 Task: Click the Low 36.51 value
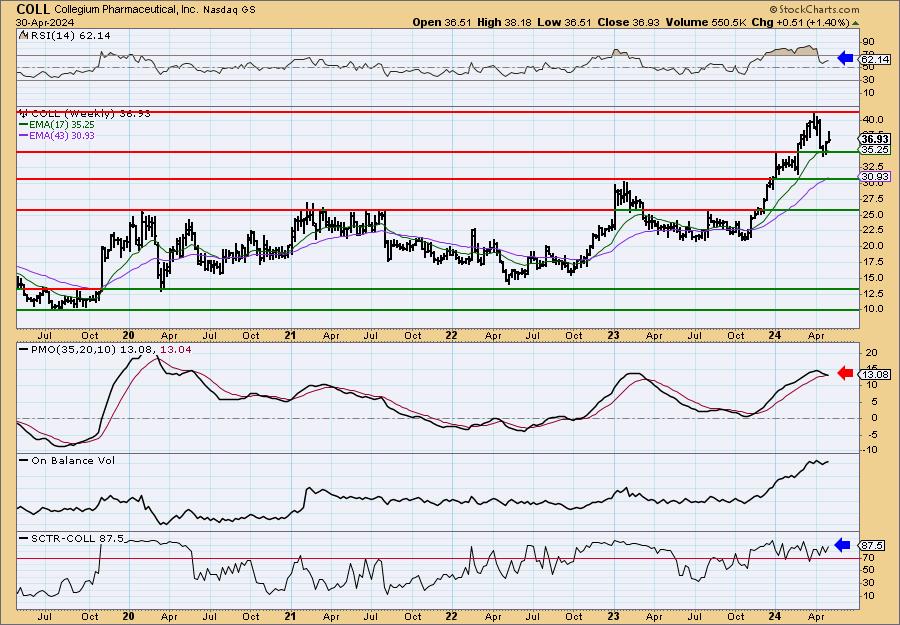564,22
